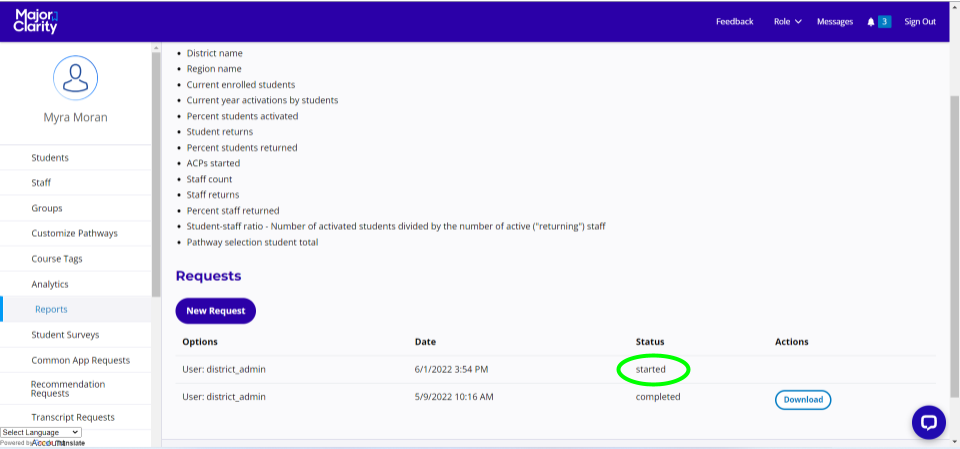Click the notification count badge
This screenshot has width=960, height=449.
coord(884,22)
